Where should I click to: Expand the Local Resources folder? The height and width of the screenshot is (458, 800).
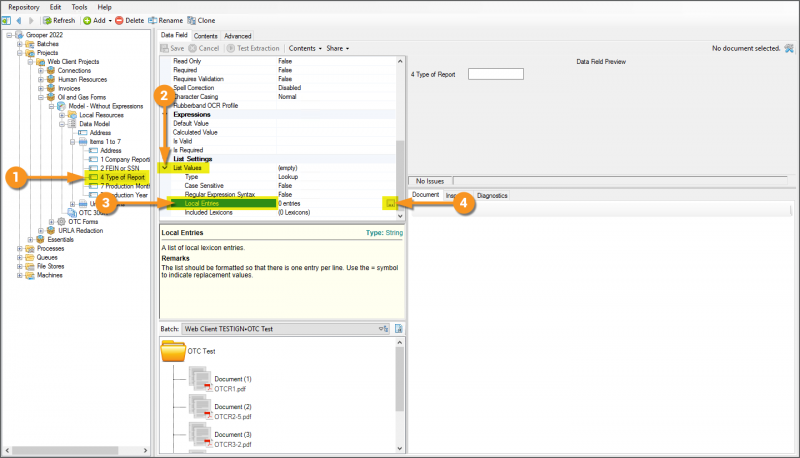[62, 115]
